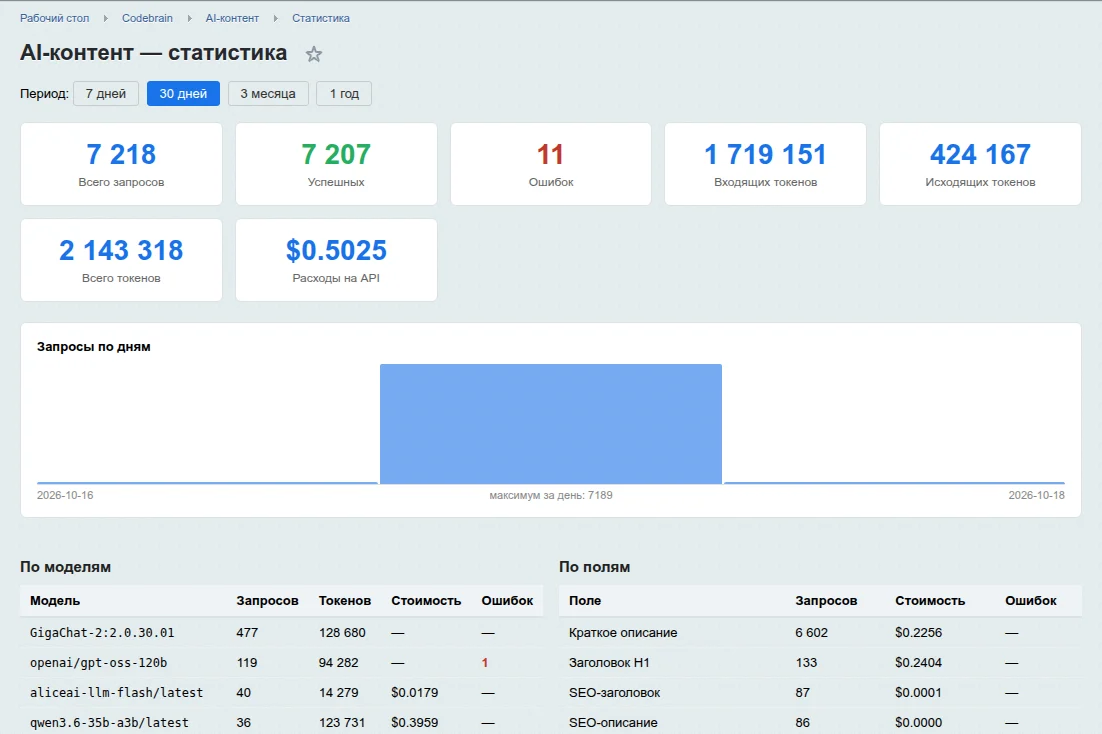
Task: Select the SEO-описание field name
Action: click(613, 722)
